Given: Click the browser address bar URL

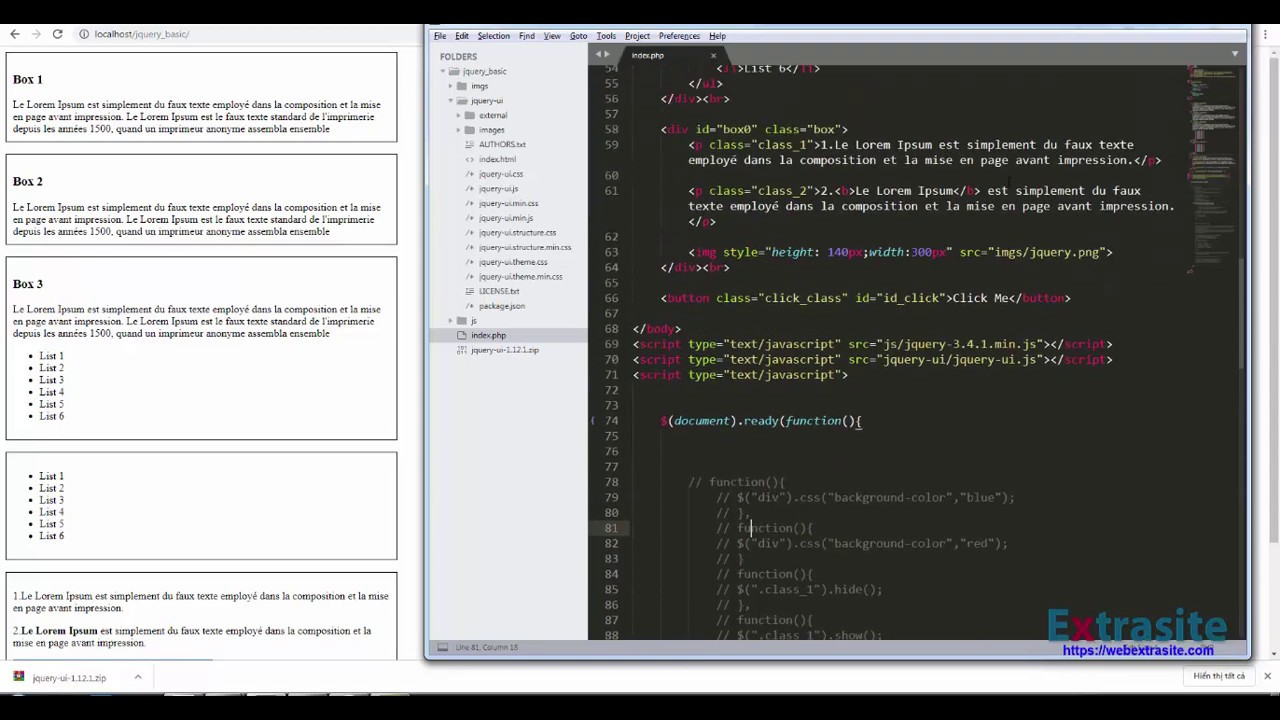Looking at the screenshot, I should [x=142, y=34].
